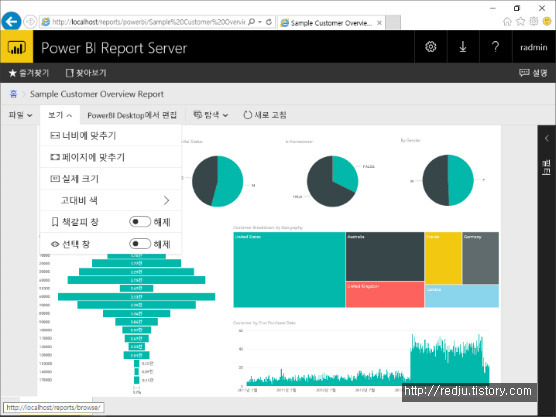Viewport: 556px width, 417px height.
Task: Select United Kingdom treemap tile
Action: tap(385, 294)
